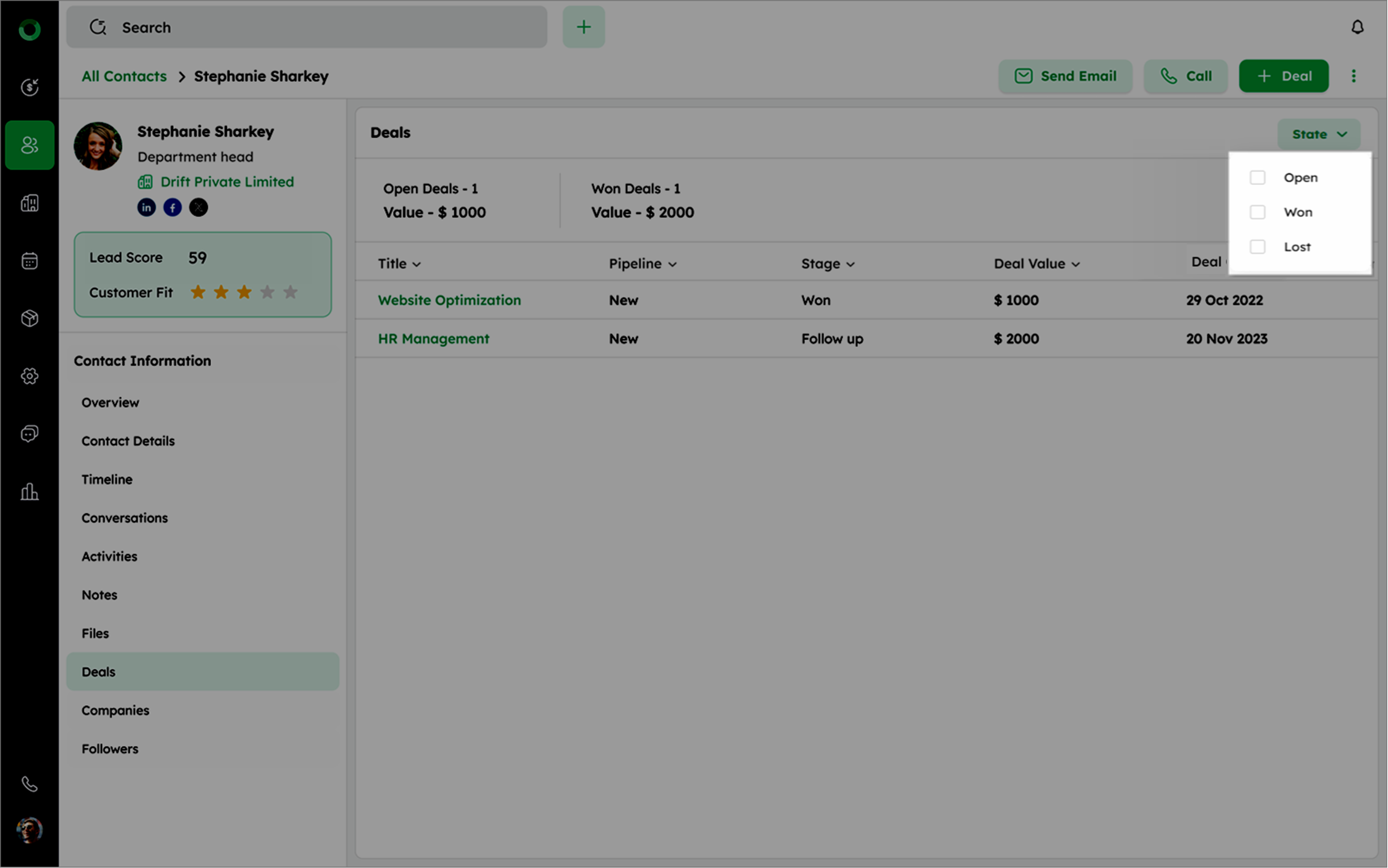Screen dimensions: 1388x868
Task: Open the settings gear sidebar icon
Action: [29, 376]
